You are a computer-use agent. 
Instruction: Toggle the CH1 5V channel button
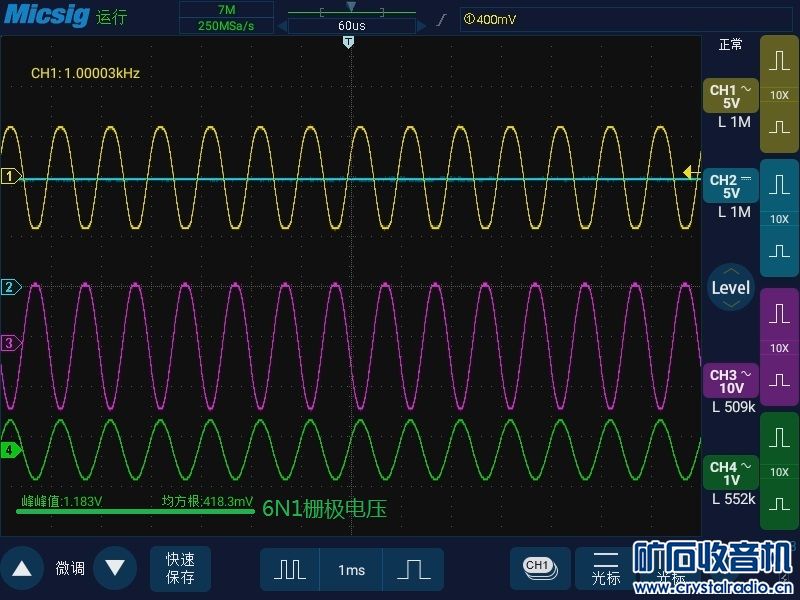point(731,96)
